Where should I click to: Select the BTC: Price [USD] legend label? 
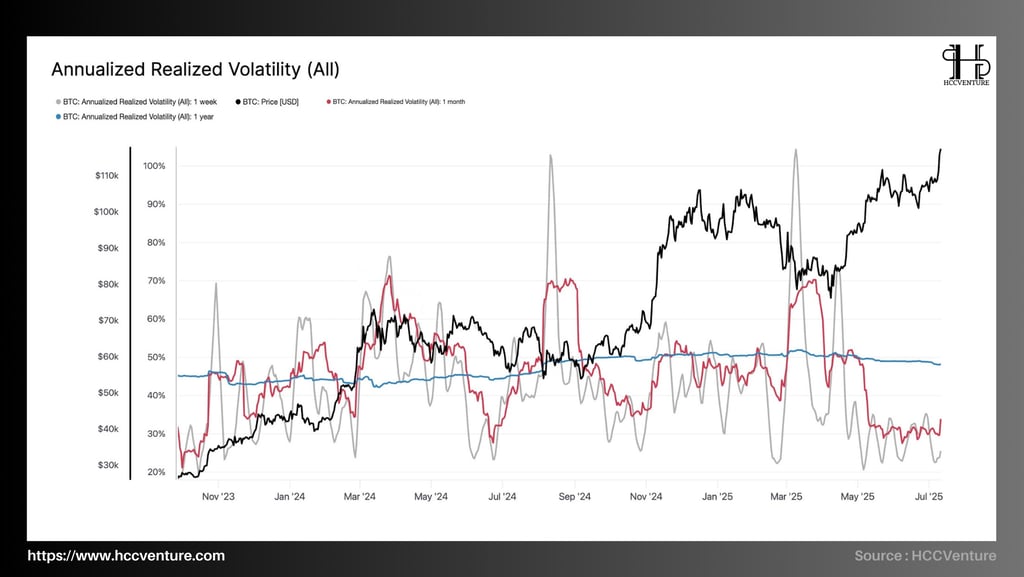pos(270,102)
